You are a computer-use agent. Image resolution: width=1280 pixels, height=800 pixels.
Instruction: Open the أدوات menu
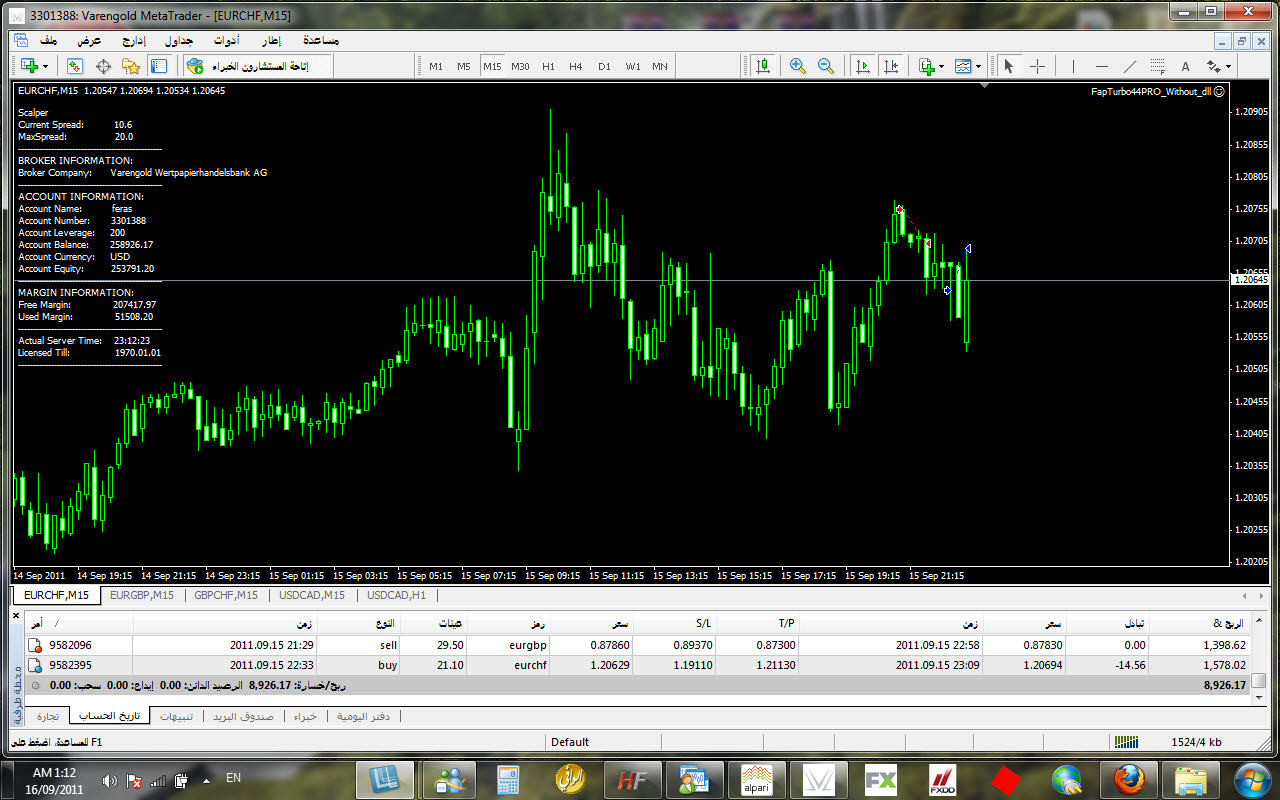[225, 41]
